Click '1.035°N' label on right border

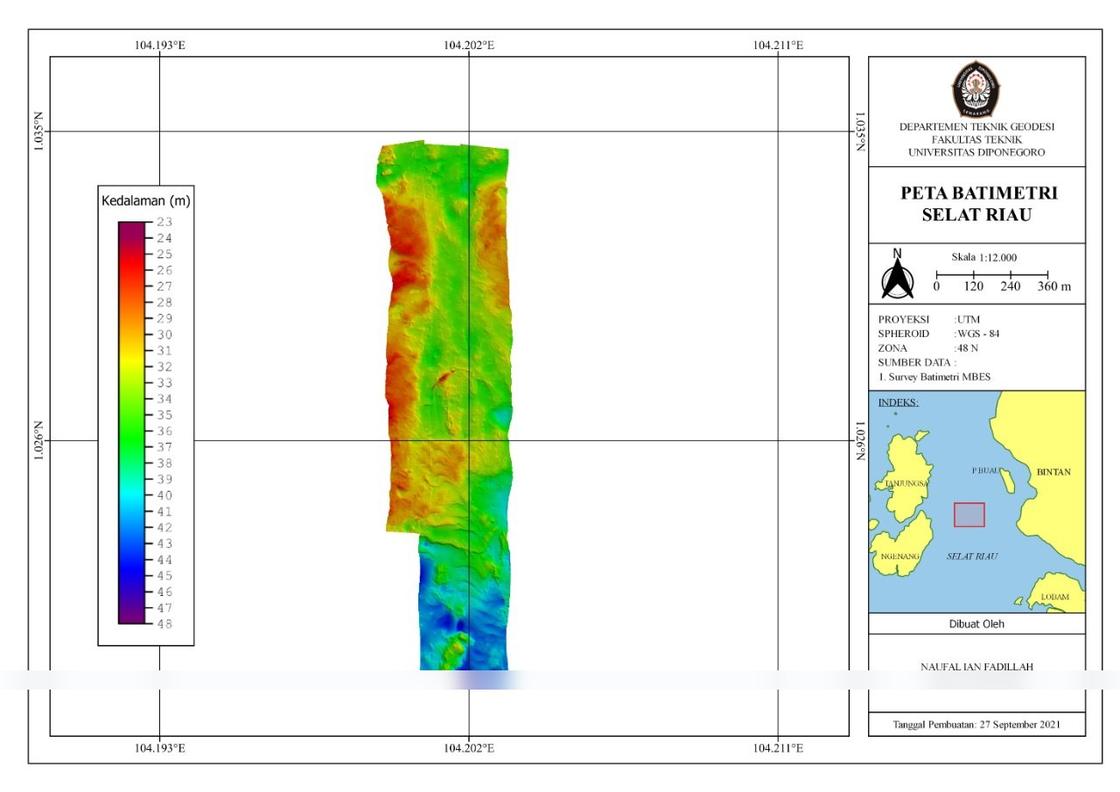click(861, 131)
